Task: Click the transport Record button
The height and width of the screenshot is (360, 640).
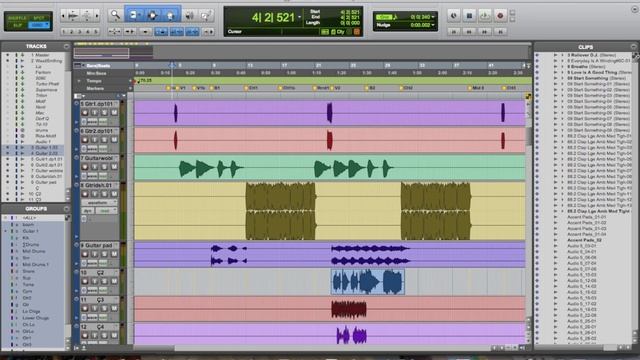Action: click(500, 16)
